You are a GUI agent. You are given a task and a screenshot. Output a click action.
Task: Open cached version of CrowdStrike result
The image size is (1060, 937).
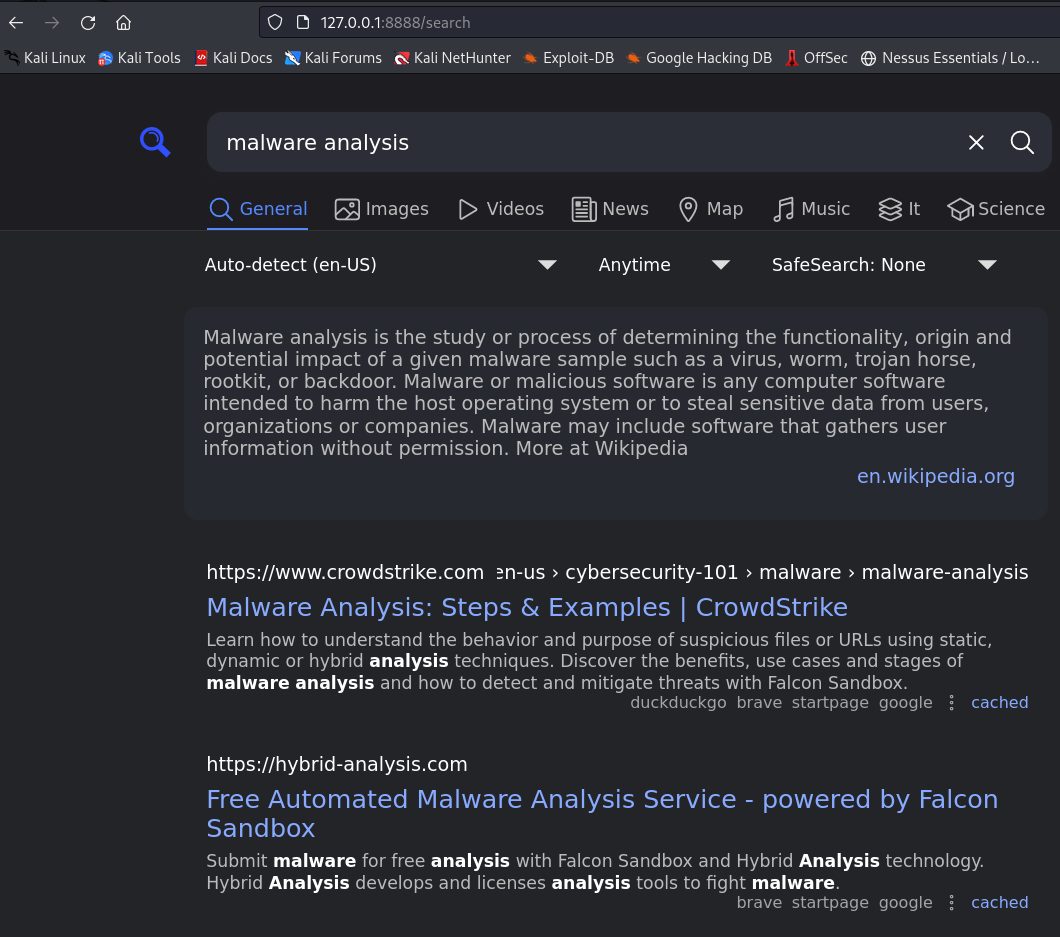tap(999, 703)
